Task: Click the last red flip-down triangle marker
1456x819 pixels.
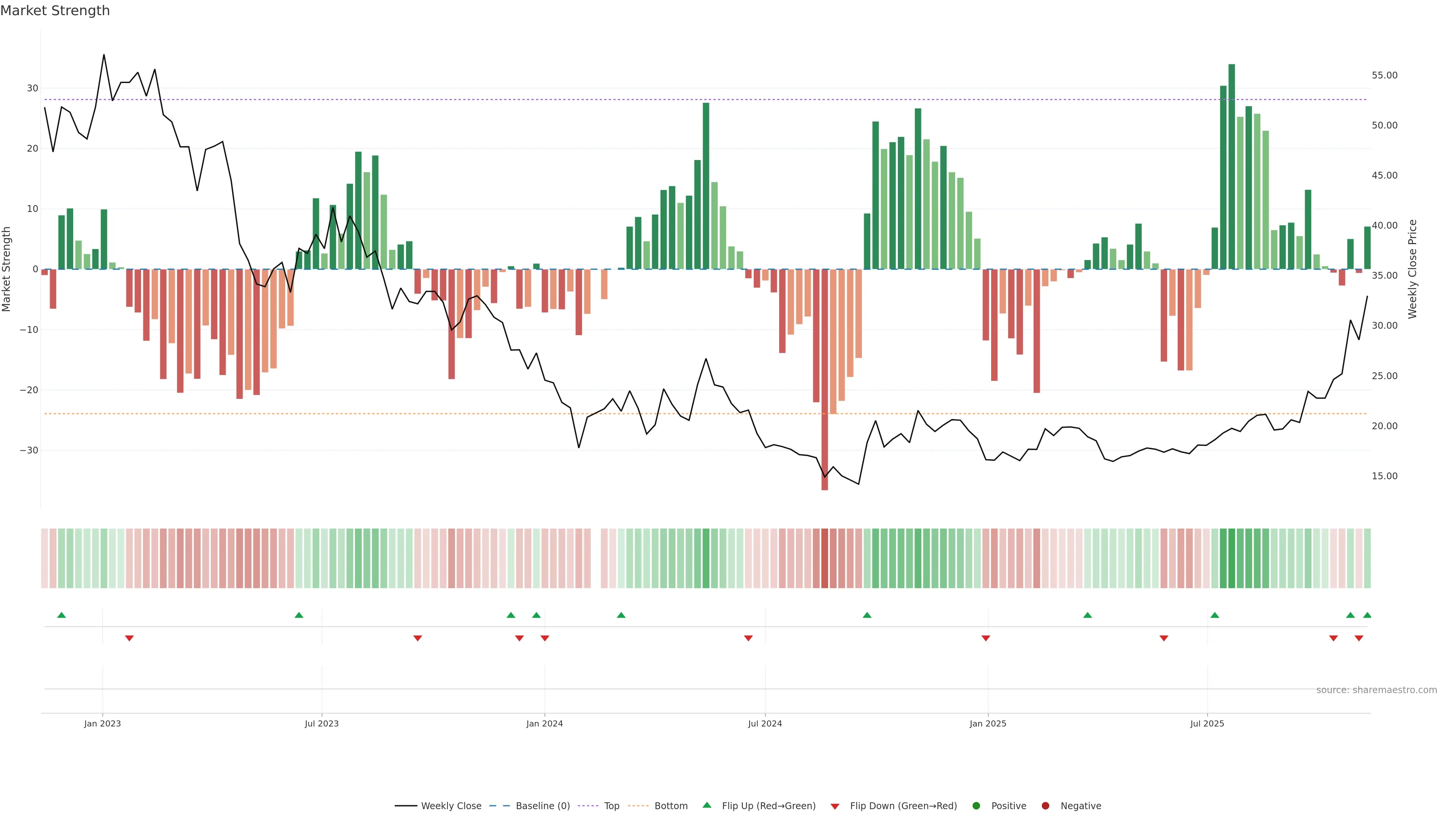Action: 1359,638
